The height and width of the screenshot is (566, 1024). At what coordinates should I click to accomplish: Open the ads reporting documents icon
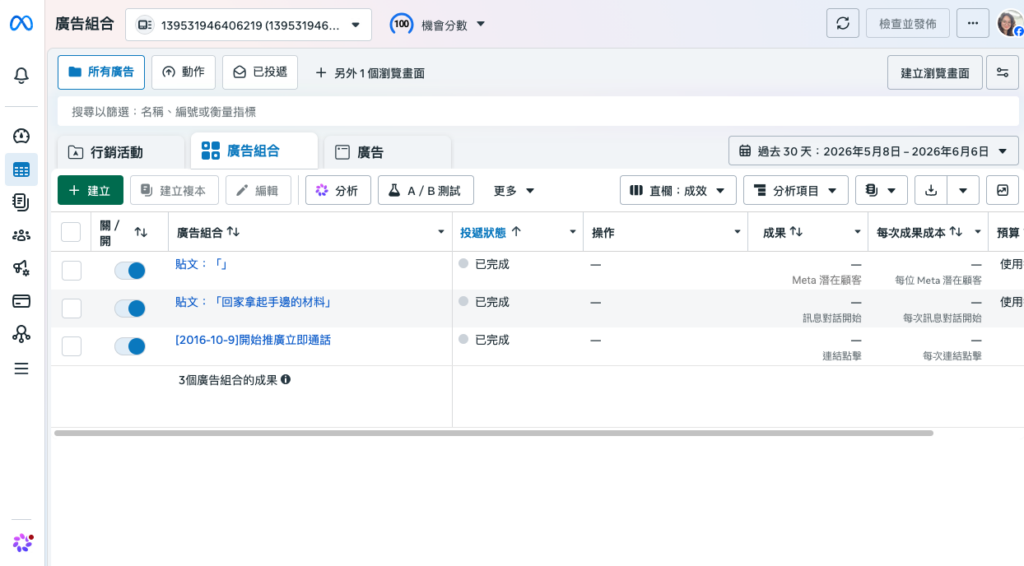[x=22, y=202]
